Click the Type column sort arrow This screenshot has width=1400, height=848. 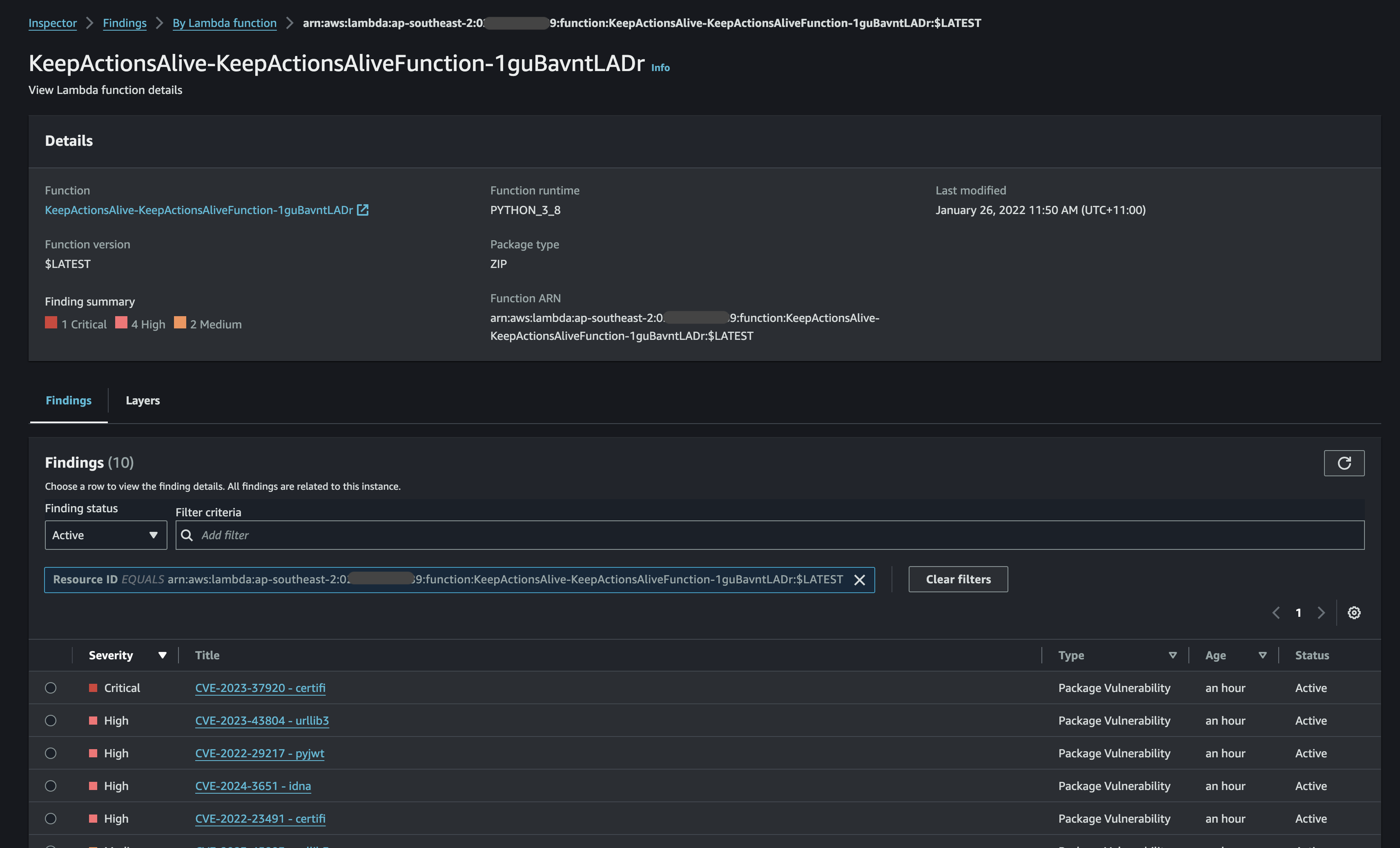(x=1172, y=655)
